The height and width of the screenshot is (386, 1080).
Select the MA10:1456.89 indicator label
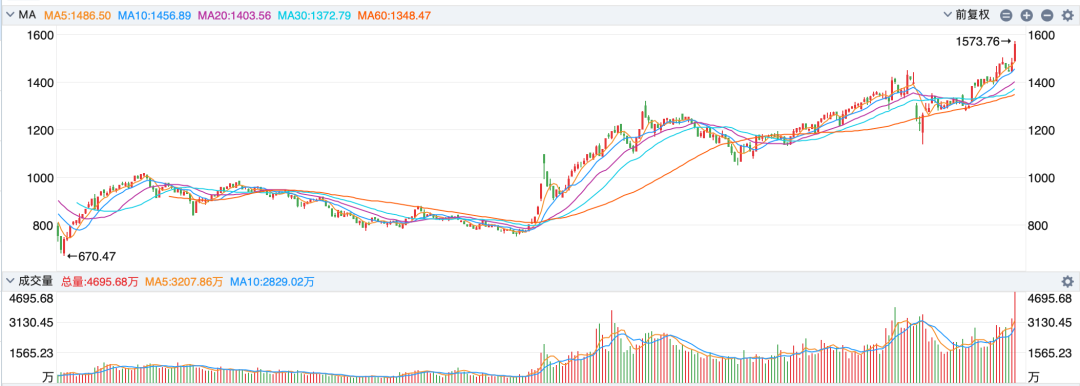tap(155, 15)
